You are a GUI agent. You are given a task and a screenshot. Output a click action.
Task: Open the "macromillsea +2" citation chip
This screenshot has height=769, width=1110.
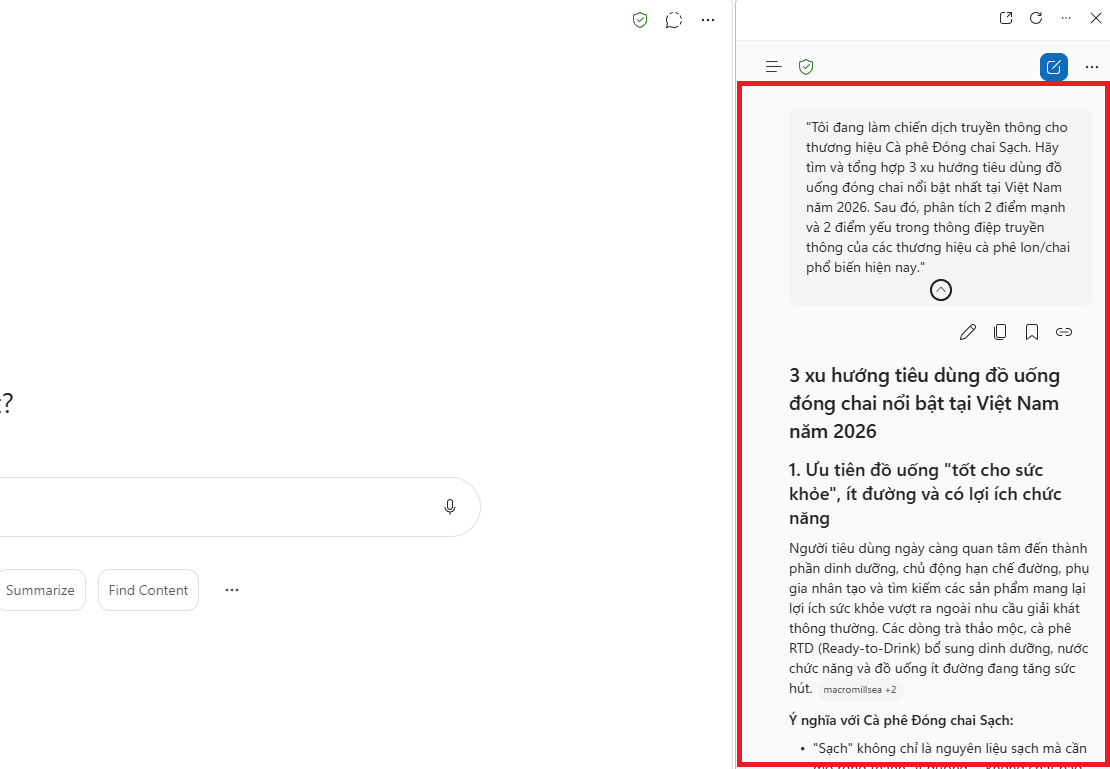tap(859, 690)
